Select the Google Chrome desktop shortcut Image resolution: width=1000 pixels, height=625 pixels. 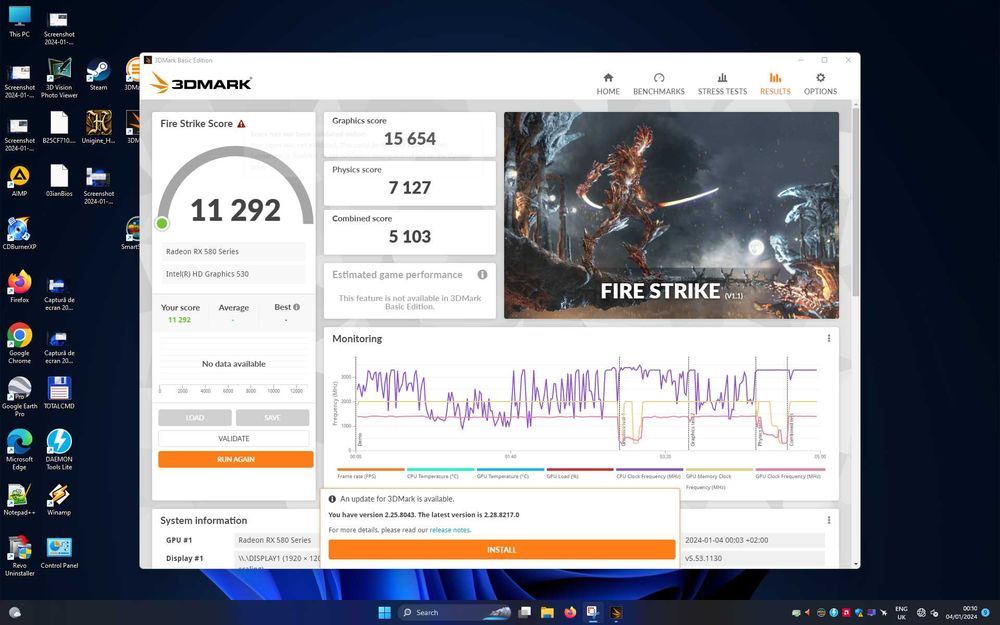[19, 343]
